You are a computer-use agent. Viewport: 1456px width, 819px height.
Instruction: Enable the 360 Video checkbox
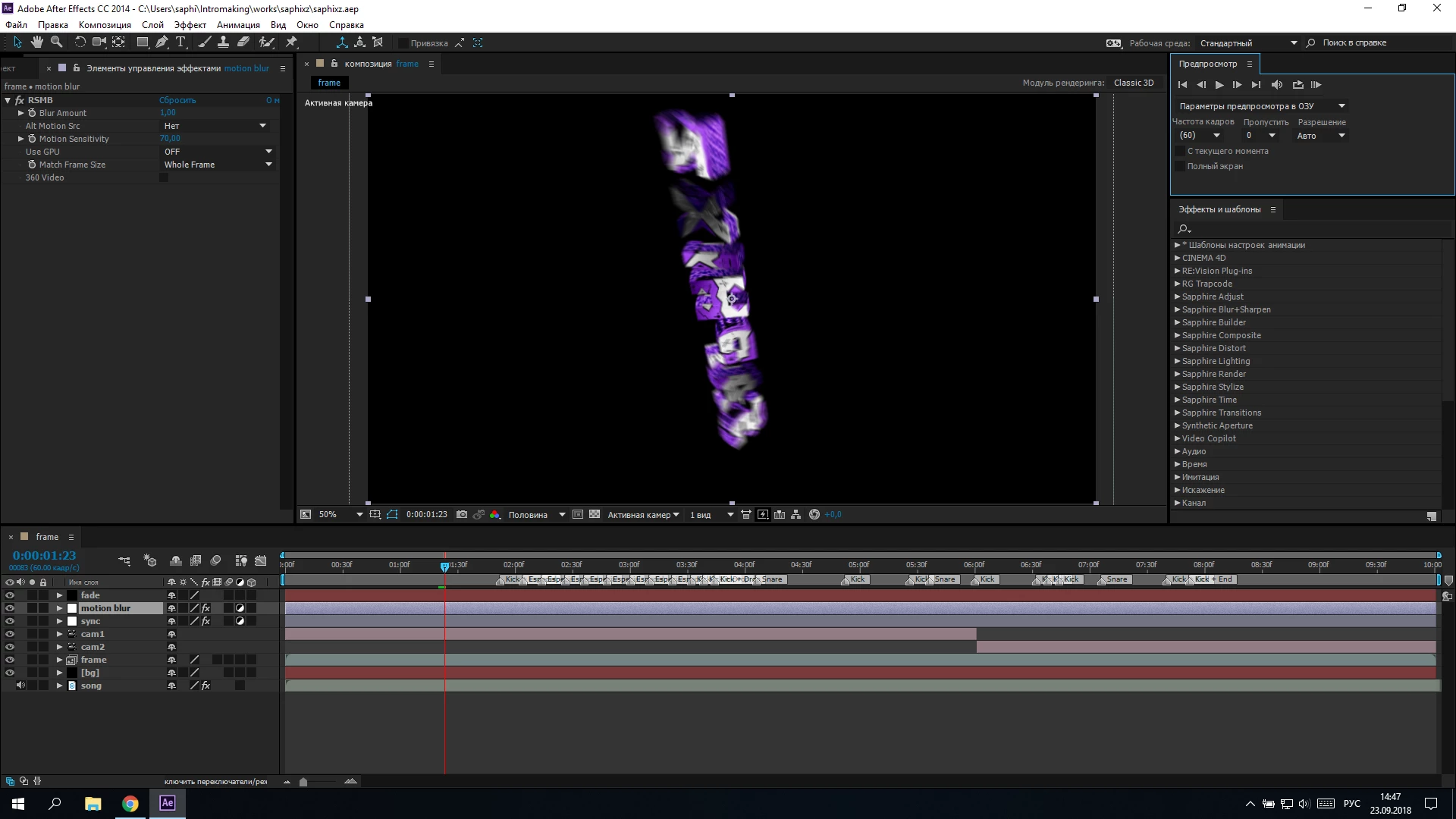tap(164, 177)
